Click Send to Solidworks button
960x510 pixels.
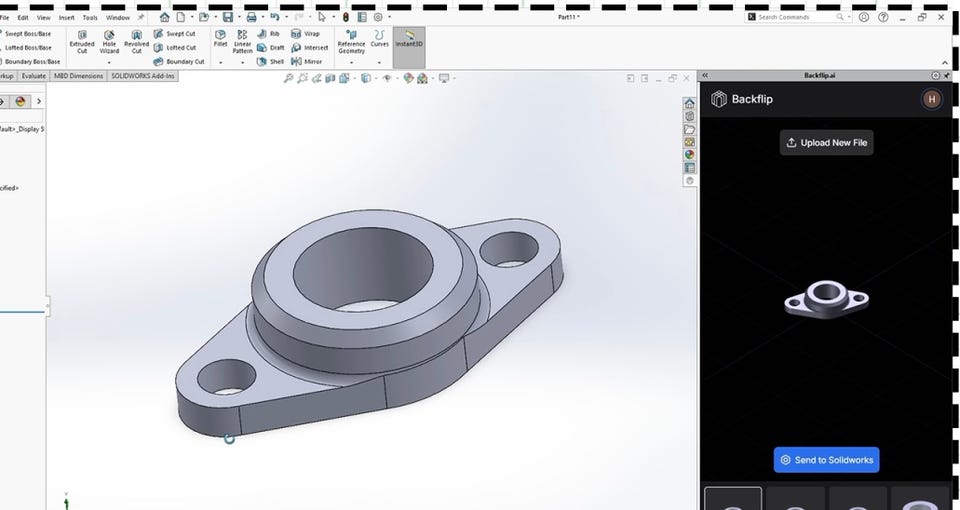827,460
